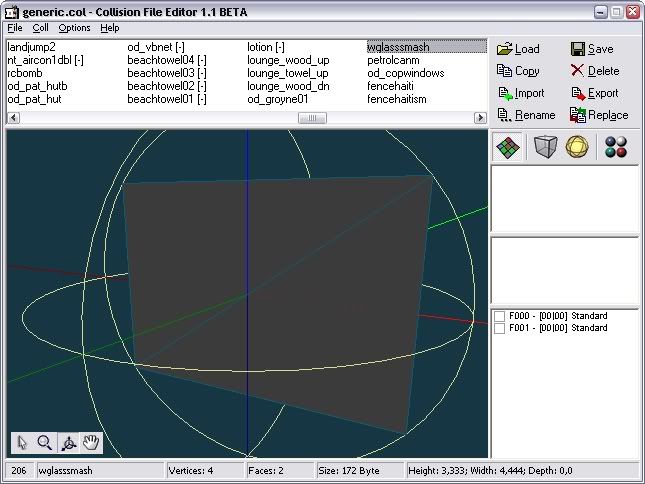Click the Load button
Screen dimensions: 645x484
(x=518, y=49)
